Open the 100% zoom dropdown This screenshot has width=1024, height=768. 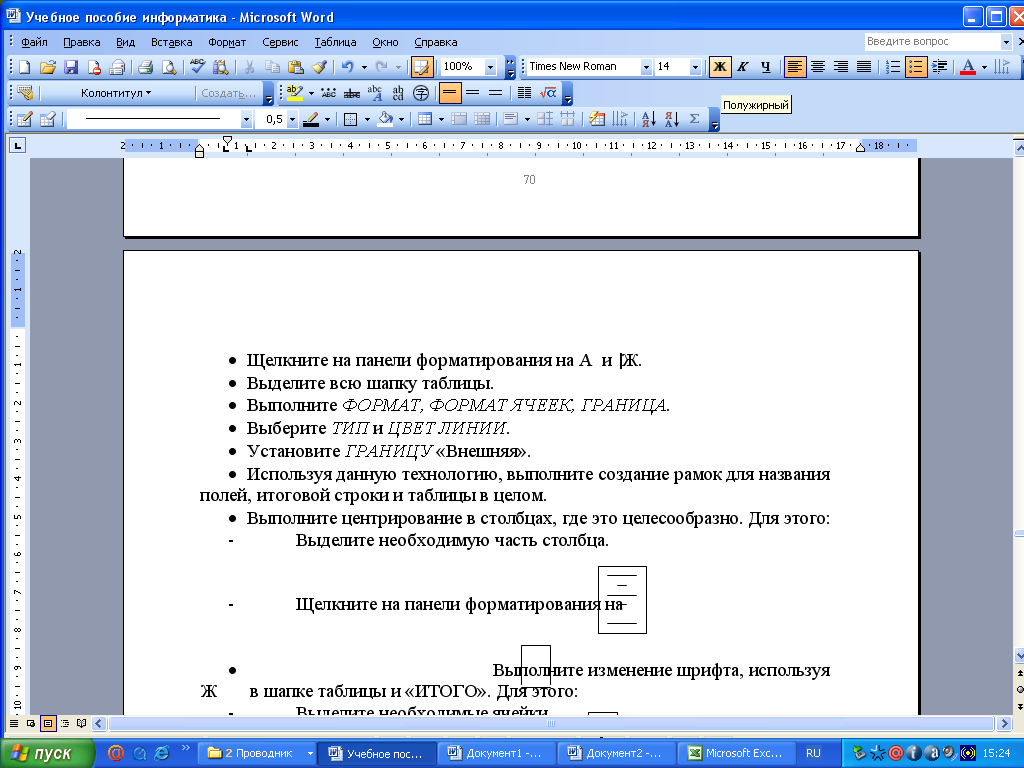[x=490, y=67]
